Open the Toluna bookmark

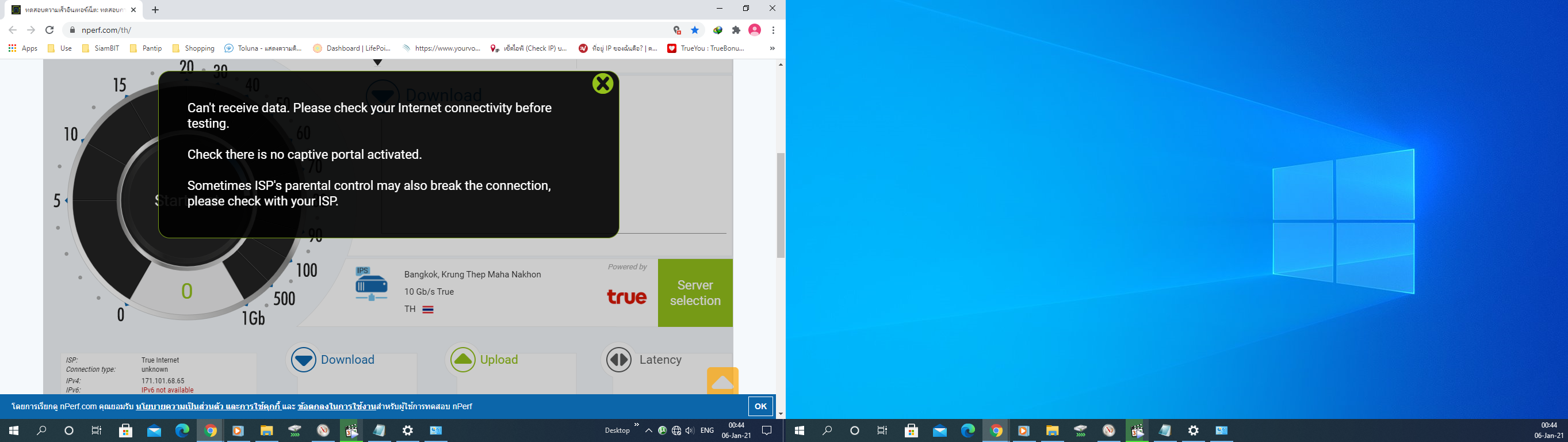tap(263, 48)
